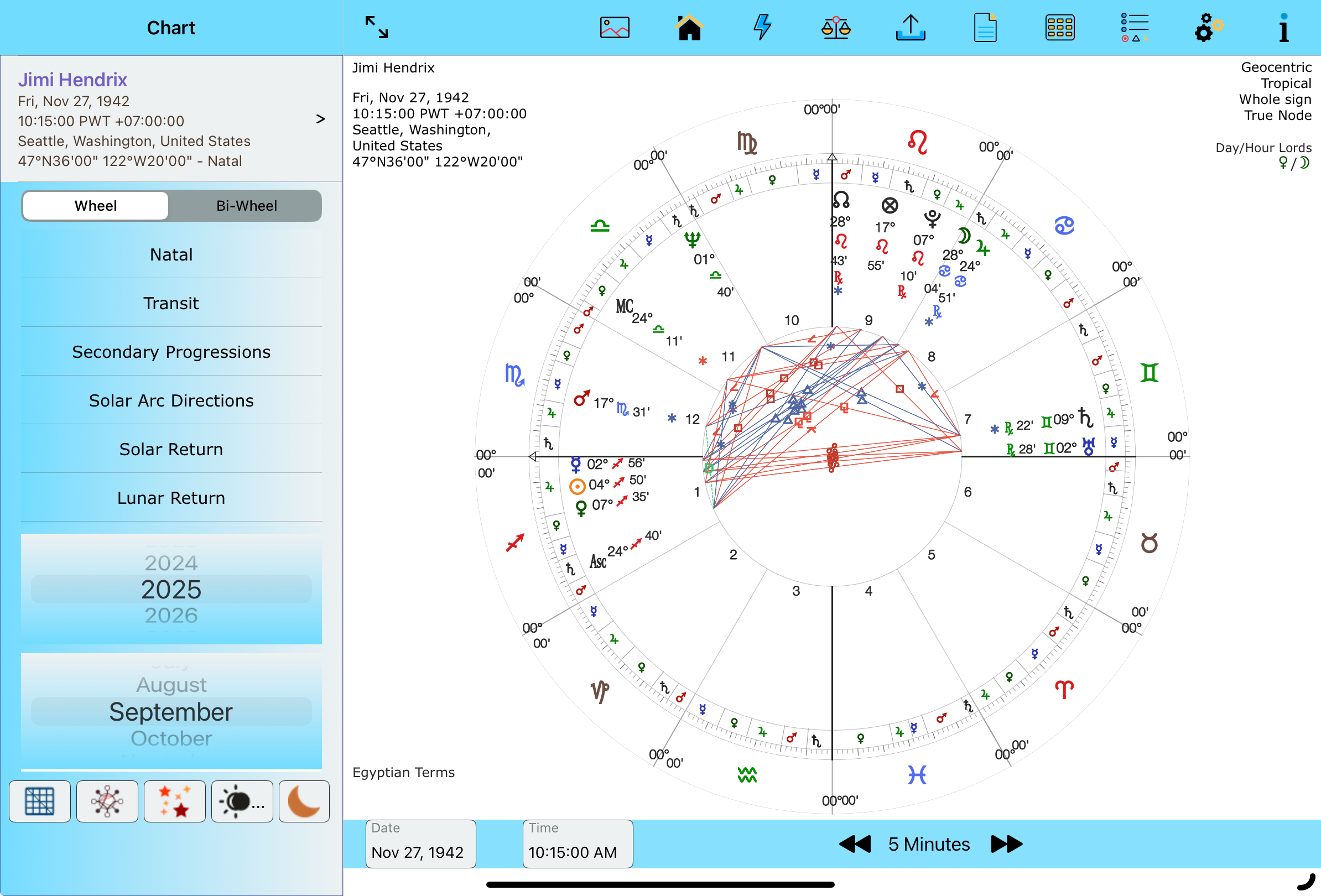The width and height of the screenshot is (1321, 896).
Task: Open the document page icon
Action: coord(985,27)
